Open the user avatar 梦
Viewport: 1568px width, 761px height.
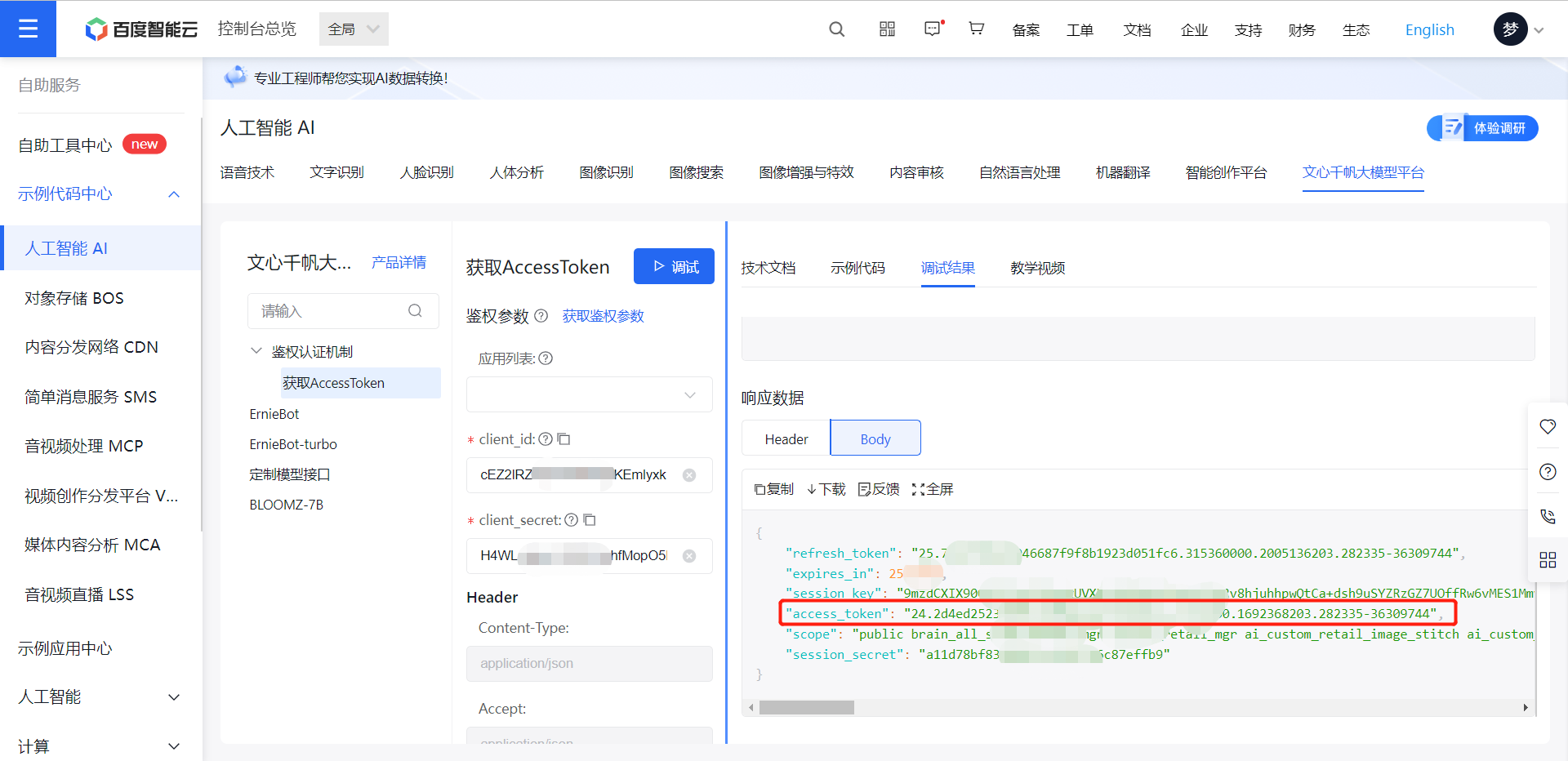pos(1511,29)
